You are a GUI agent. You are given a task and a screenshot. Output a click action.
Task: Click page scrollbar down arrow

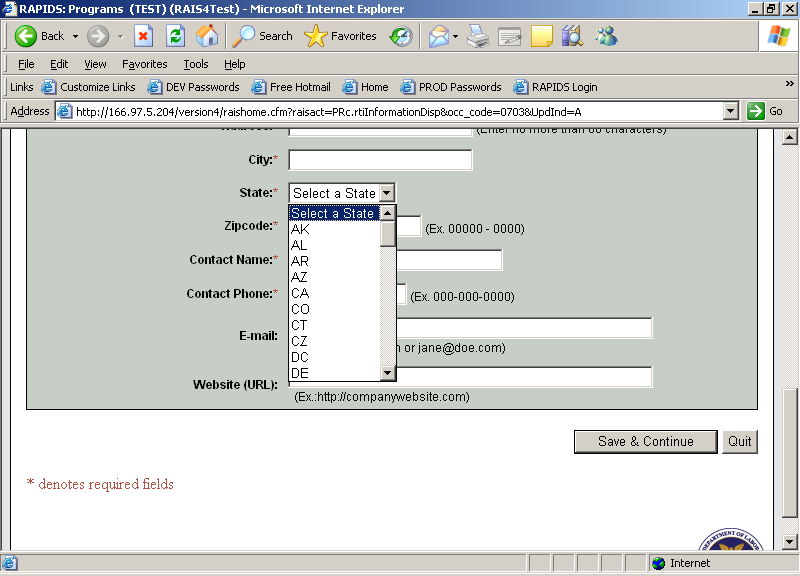tap(789, 541)
